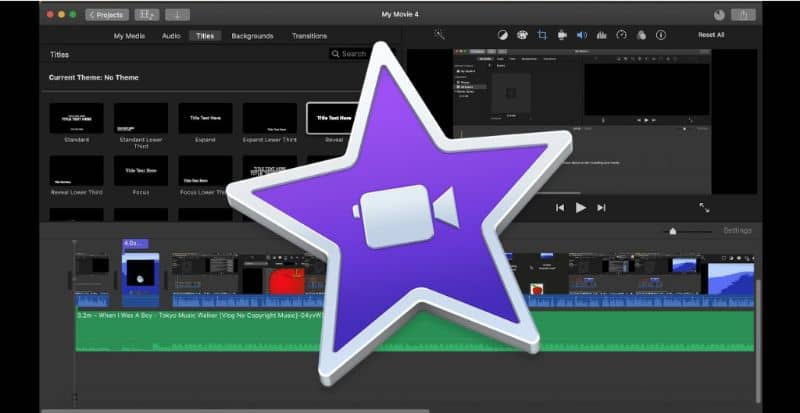Open the Share export button
This screenshot has width=800, height=413.
pyautogui.click(x=743, y=15)
